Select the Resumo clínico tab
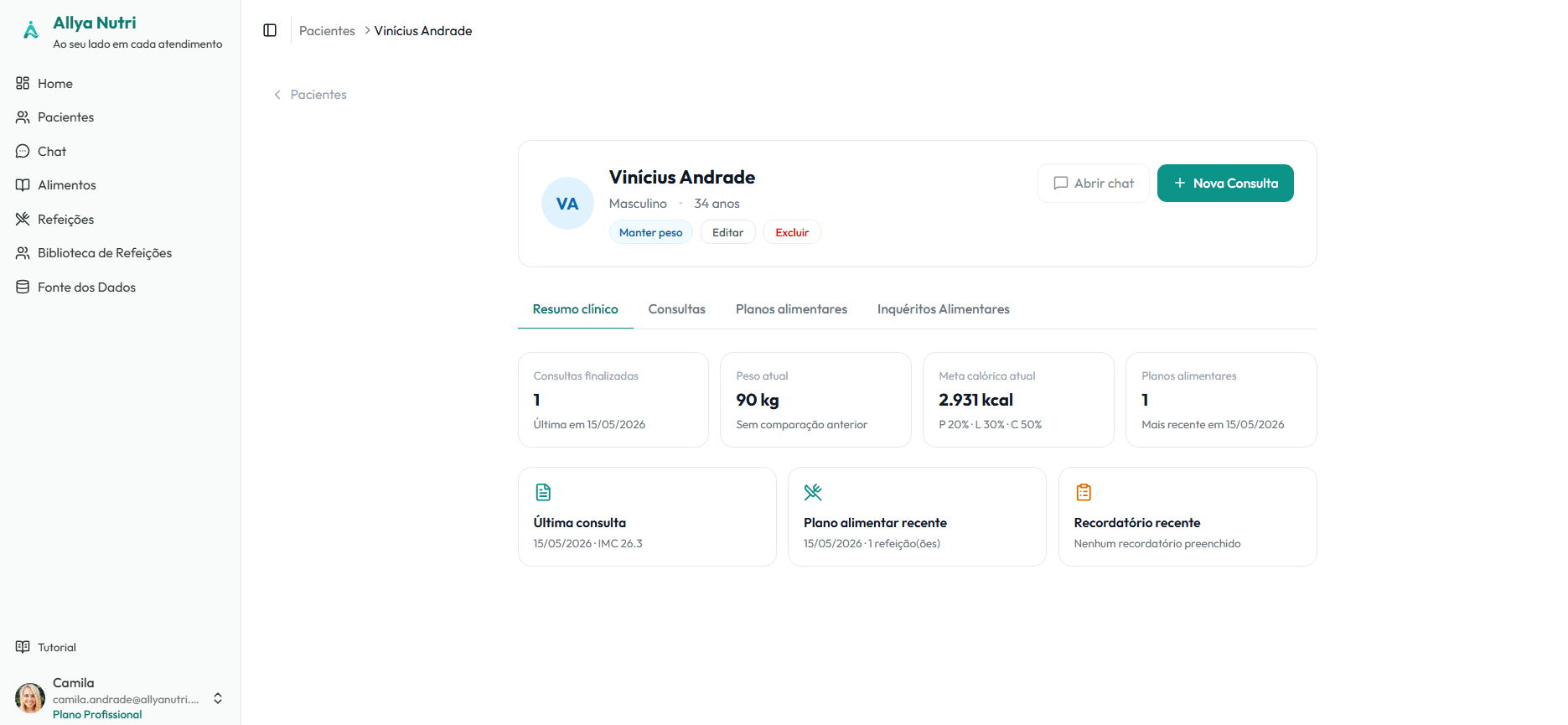The image size is (1568, 725). [x=576, y=309]
